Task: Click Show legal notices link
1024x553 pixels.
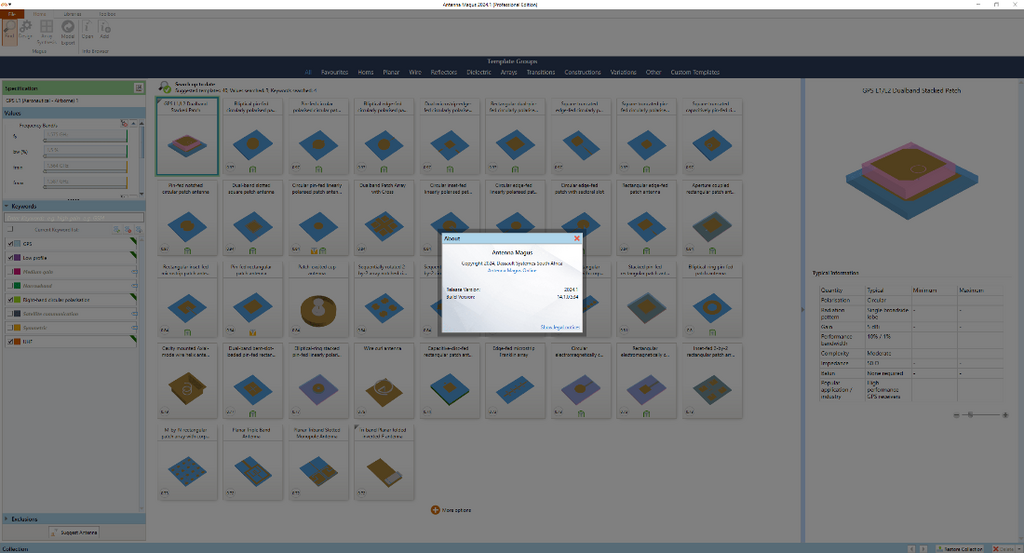Action: tap(560, 327)
